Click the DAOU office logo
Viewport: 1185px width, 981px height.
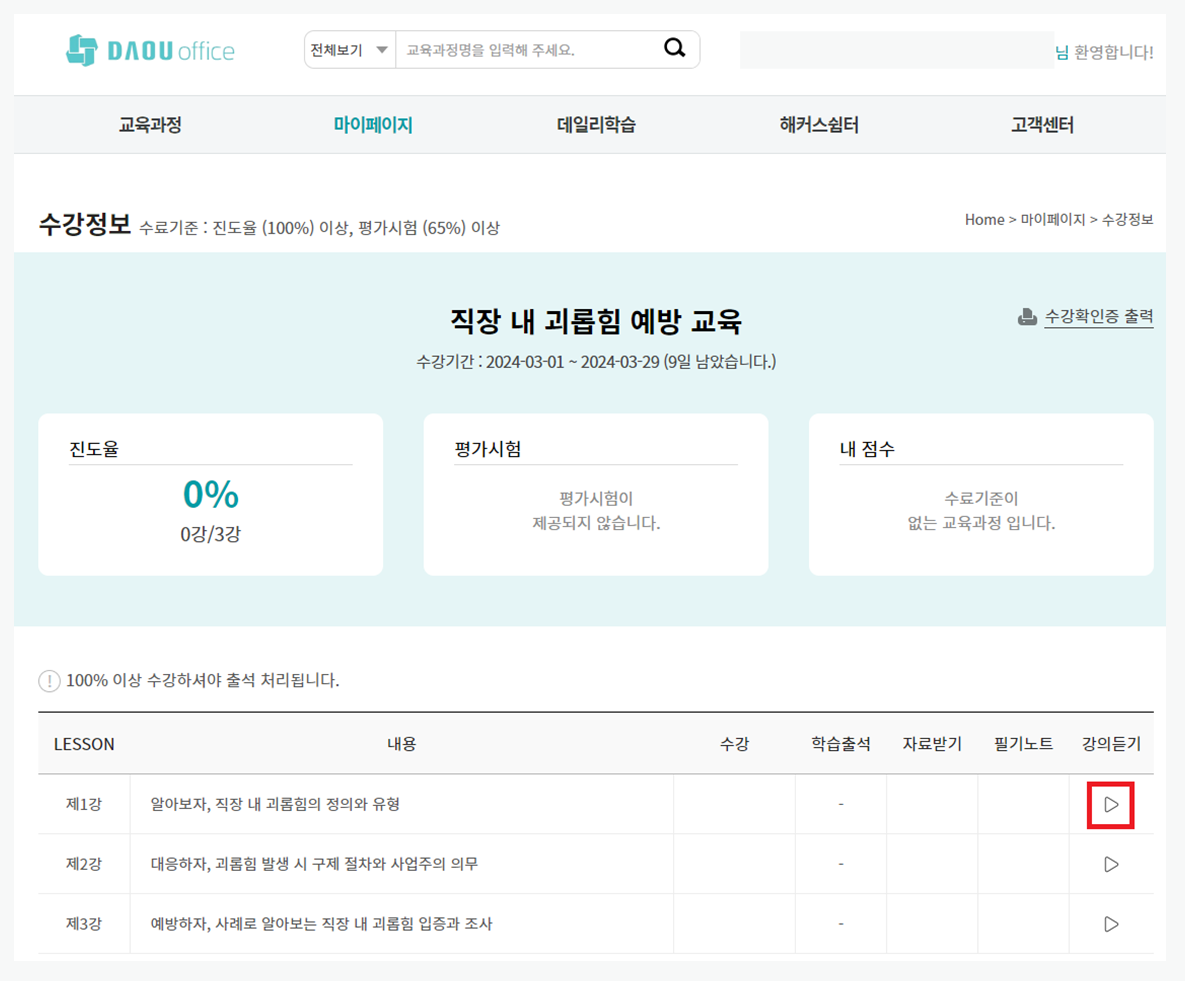click(x=150, y=50)
